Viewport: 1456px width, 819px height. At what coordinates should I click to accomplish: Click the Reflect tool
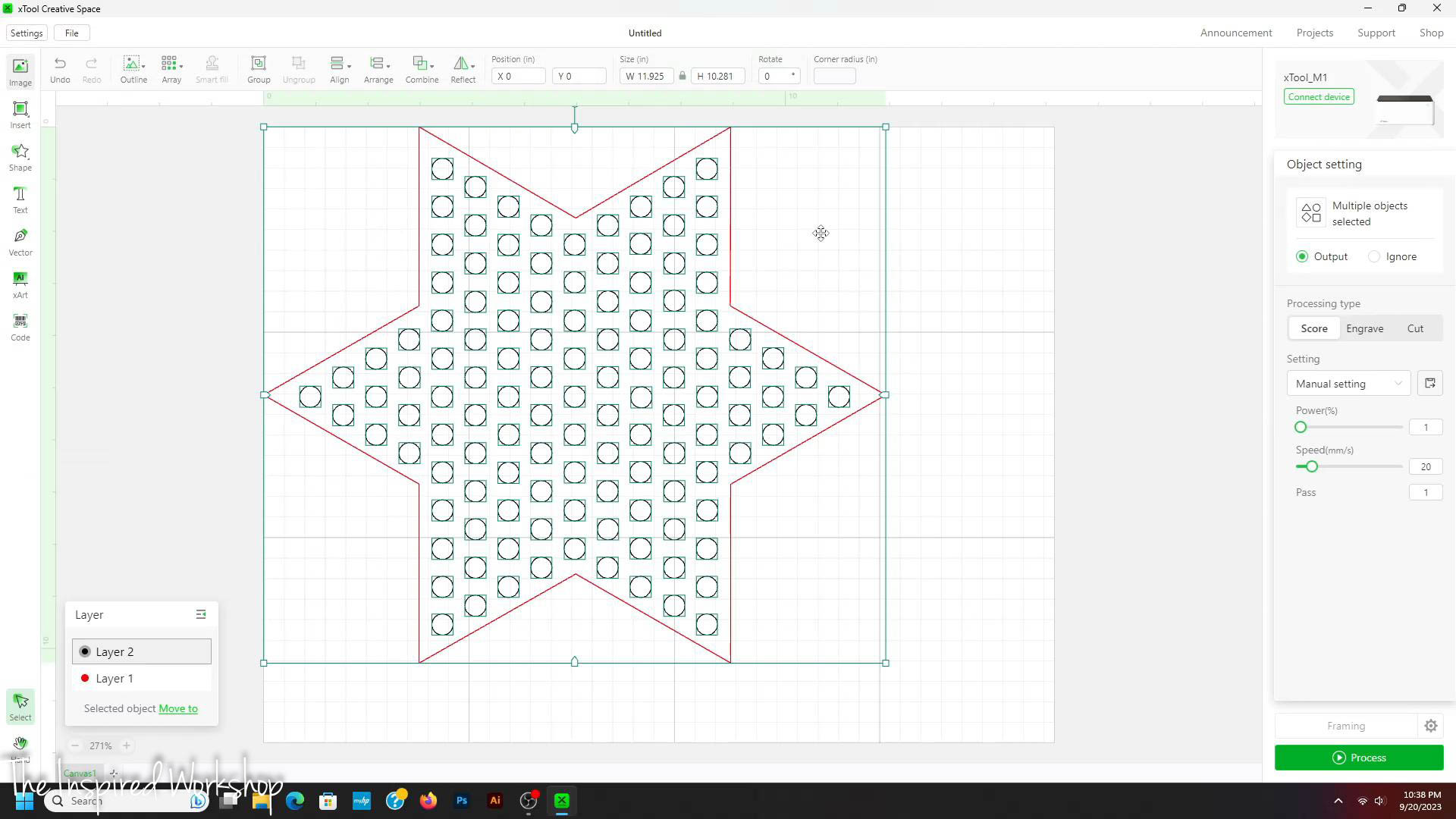463,68
